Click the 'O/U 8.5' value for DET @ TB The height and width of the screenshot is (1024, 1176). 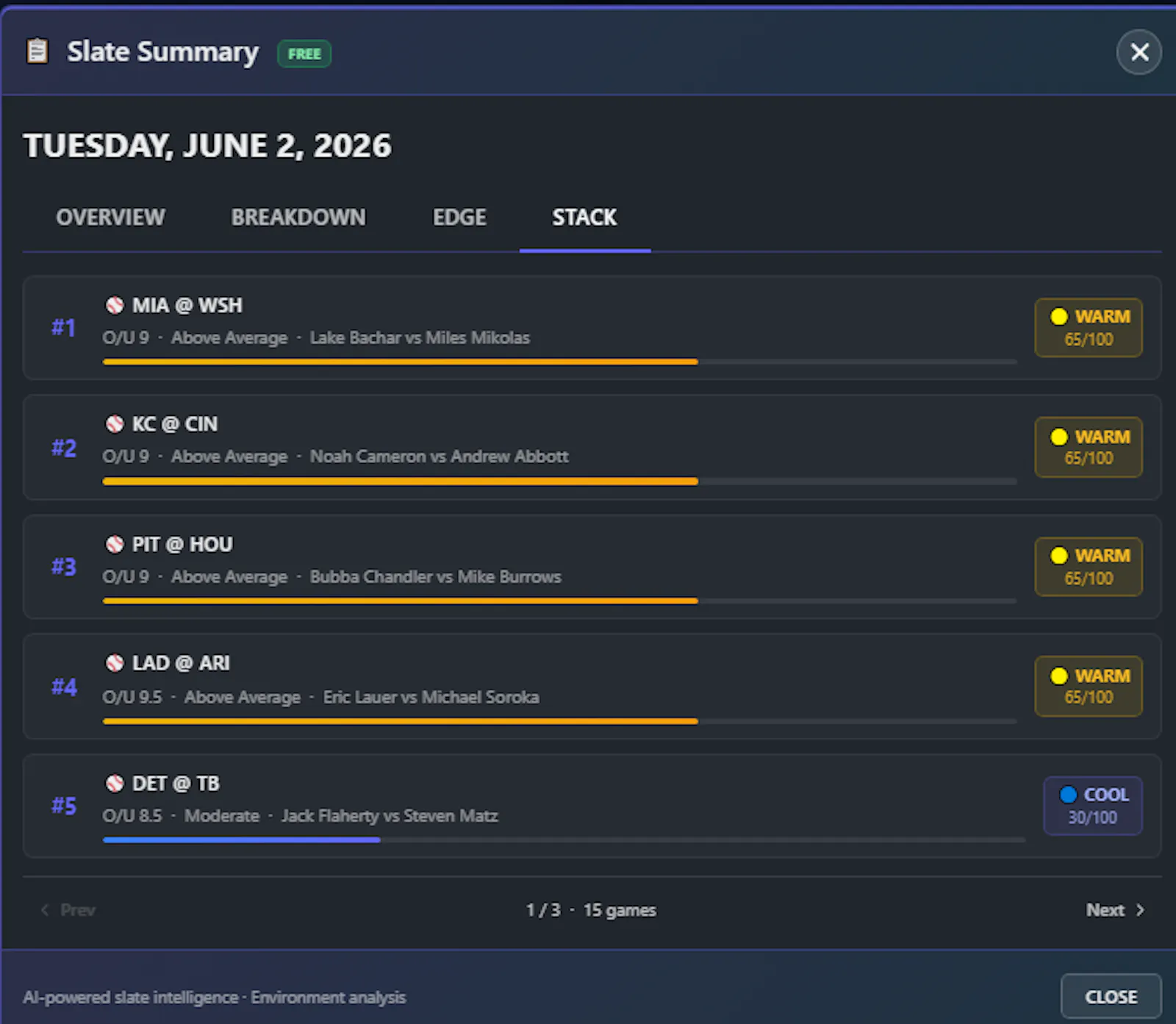[x=132, y=816]
